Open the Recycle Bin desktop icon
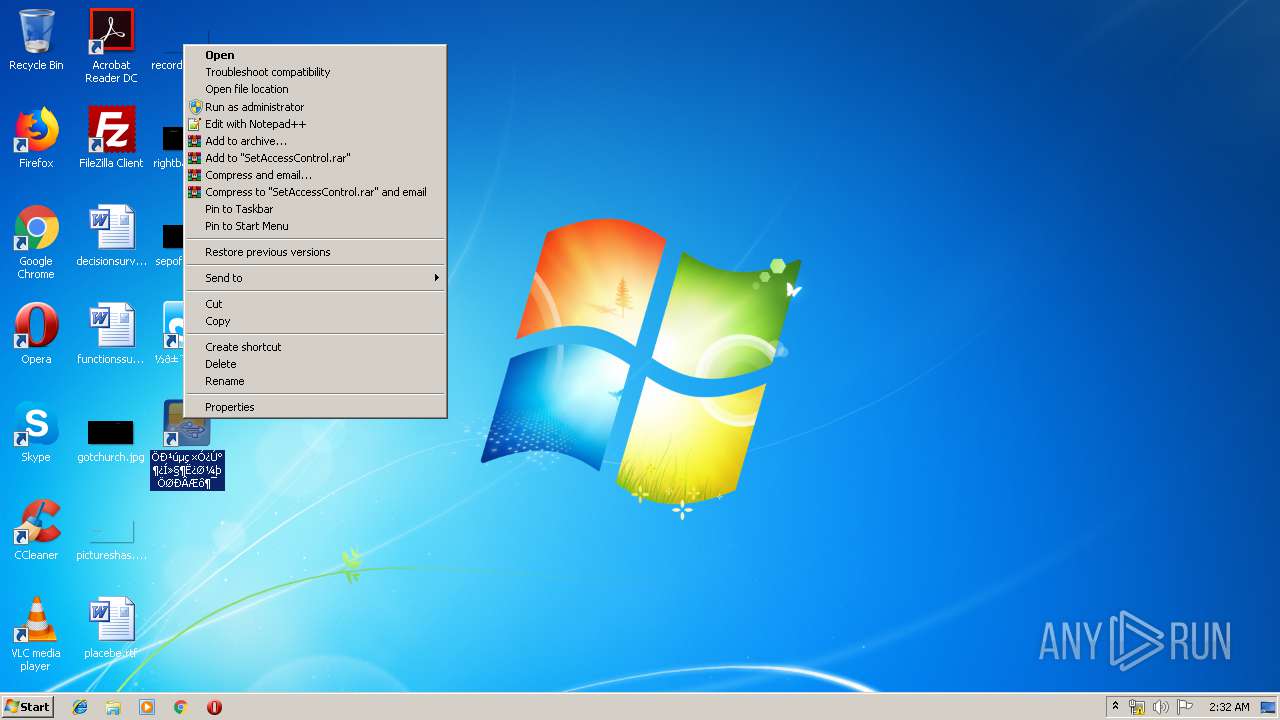This screenshot has width=1280, height=720. point(36,40)
